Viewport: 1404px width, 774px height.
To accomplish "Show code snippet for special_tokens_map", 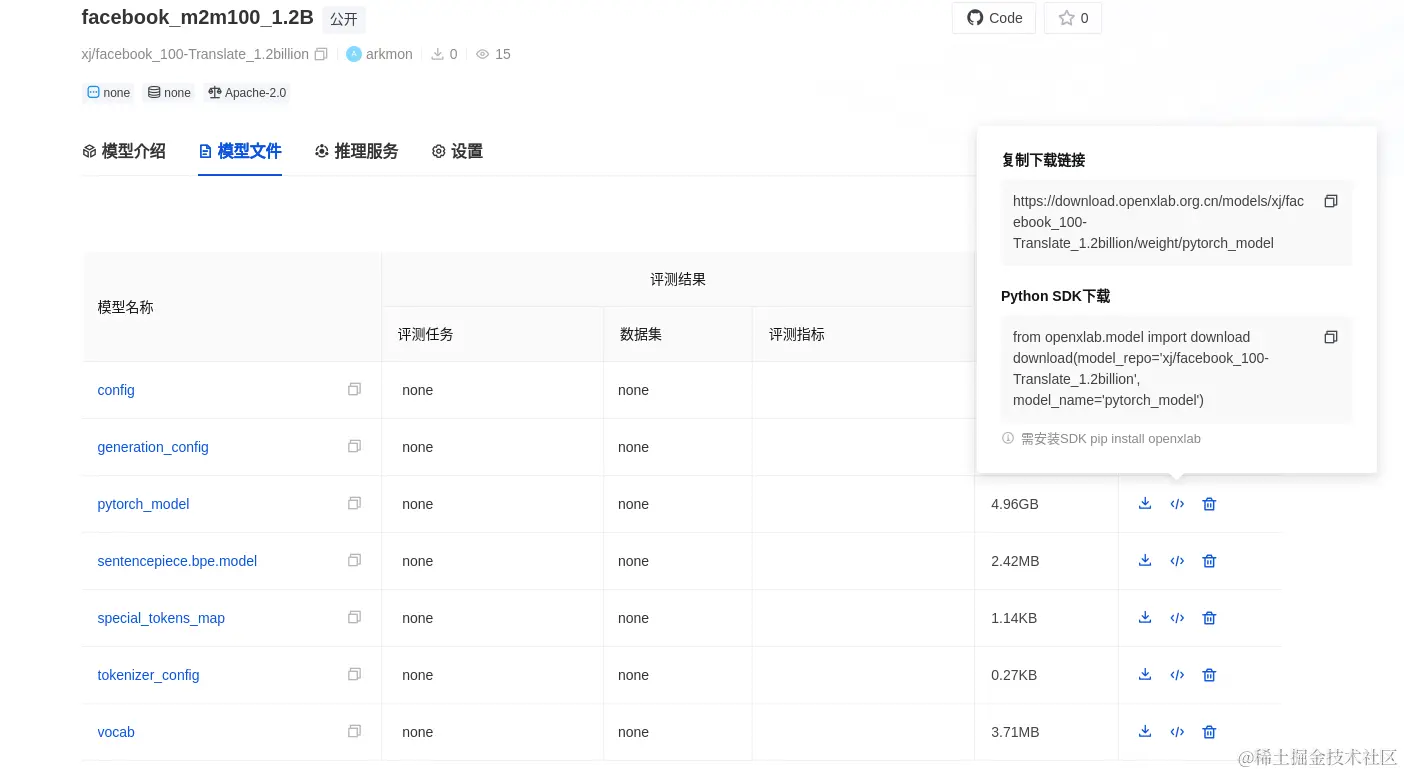I will click(1177, 618).
